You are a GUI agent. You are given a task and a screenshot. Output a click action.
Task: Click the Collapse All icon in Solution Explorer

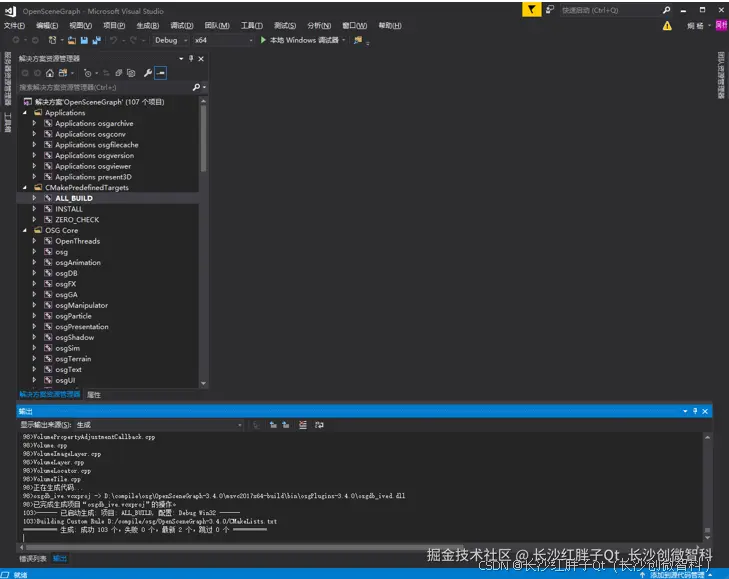pos(119,73)
